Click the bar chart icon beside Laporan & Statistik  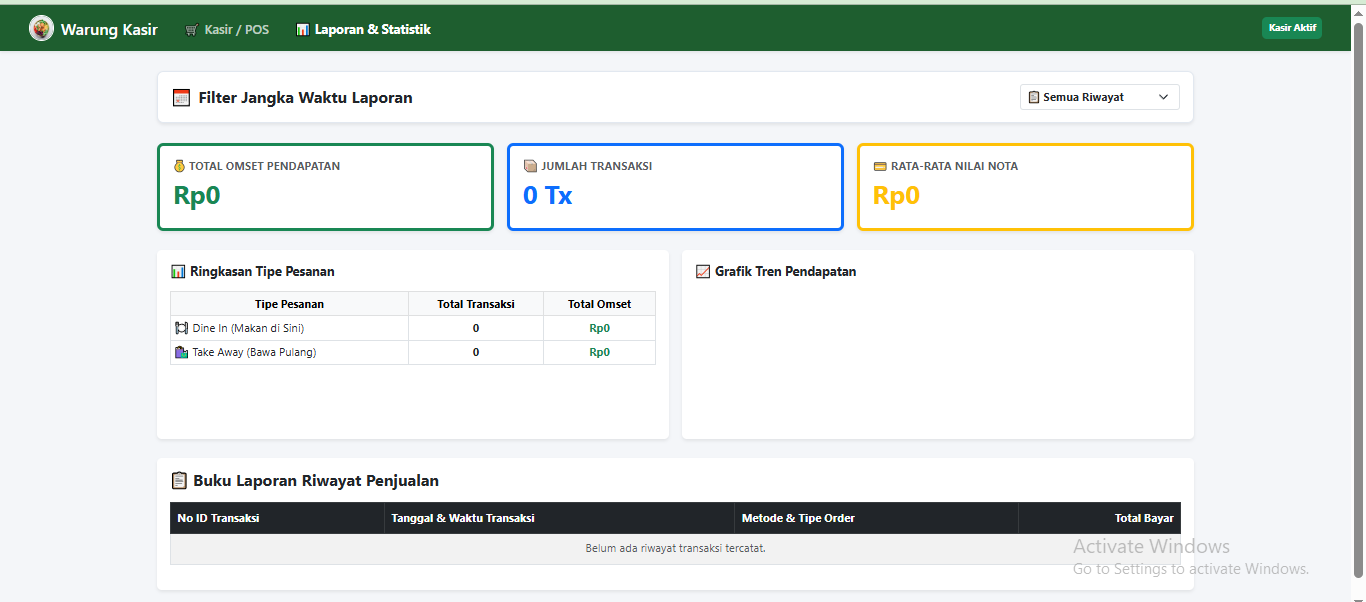[302, 30]
